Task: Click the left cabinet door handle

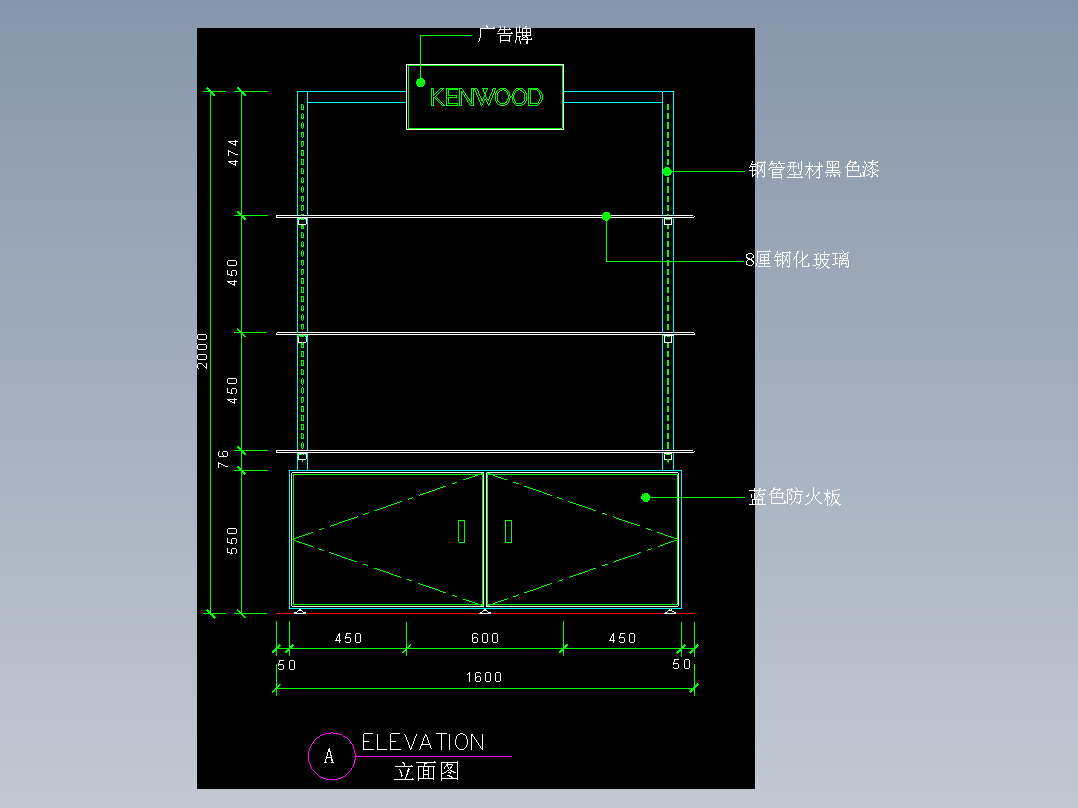Action: click(x=461, y=531)
